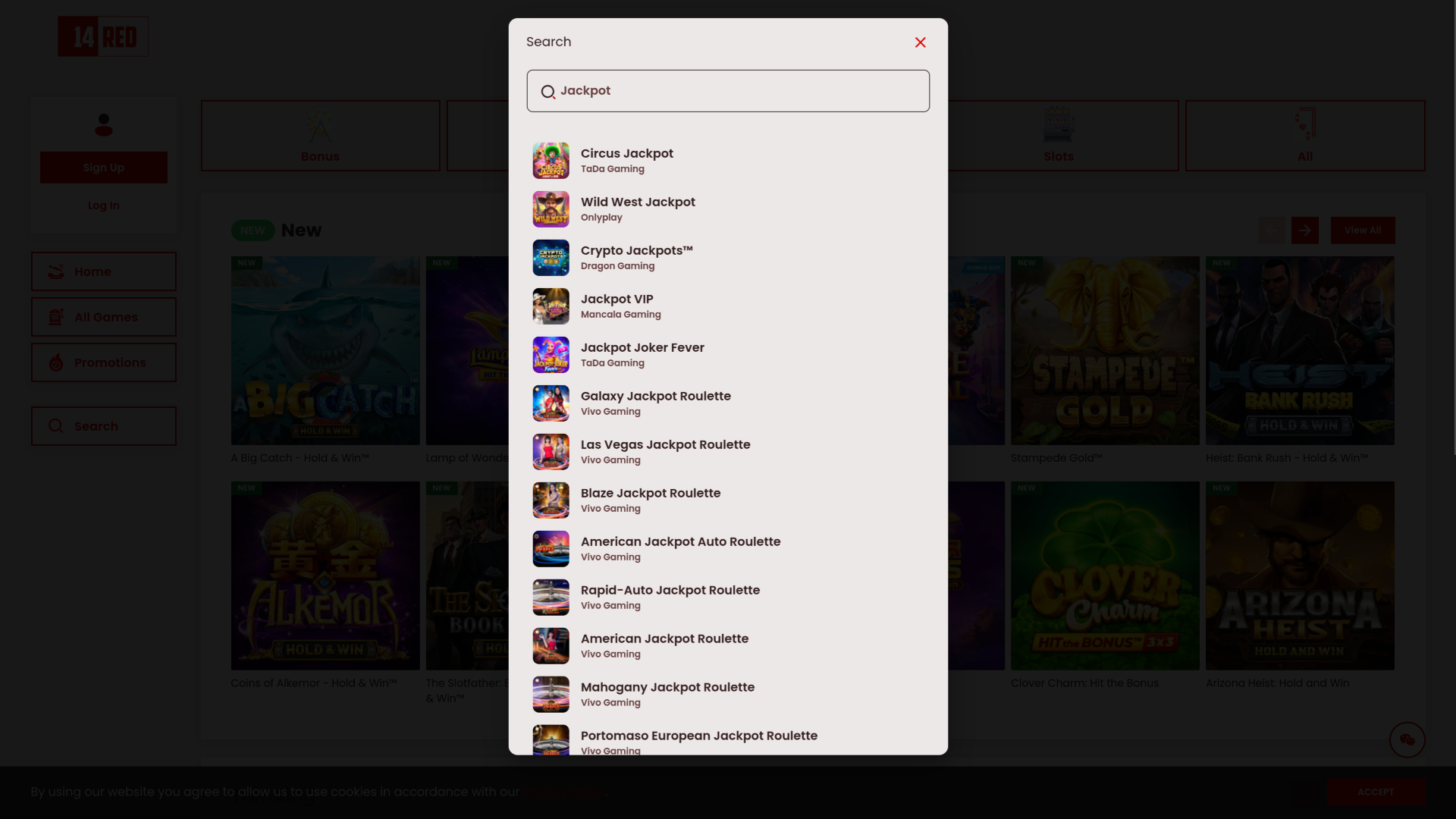Screen dimensions: 1456x819
Task: Click the 14RED logo
Action: pos(102,36)
